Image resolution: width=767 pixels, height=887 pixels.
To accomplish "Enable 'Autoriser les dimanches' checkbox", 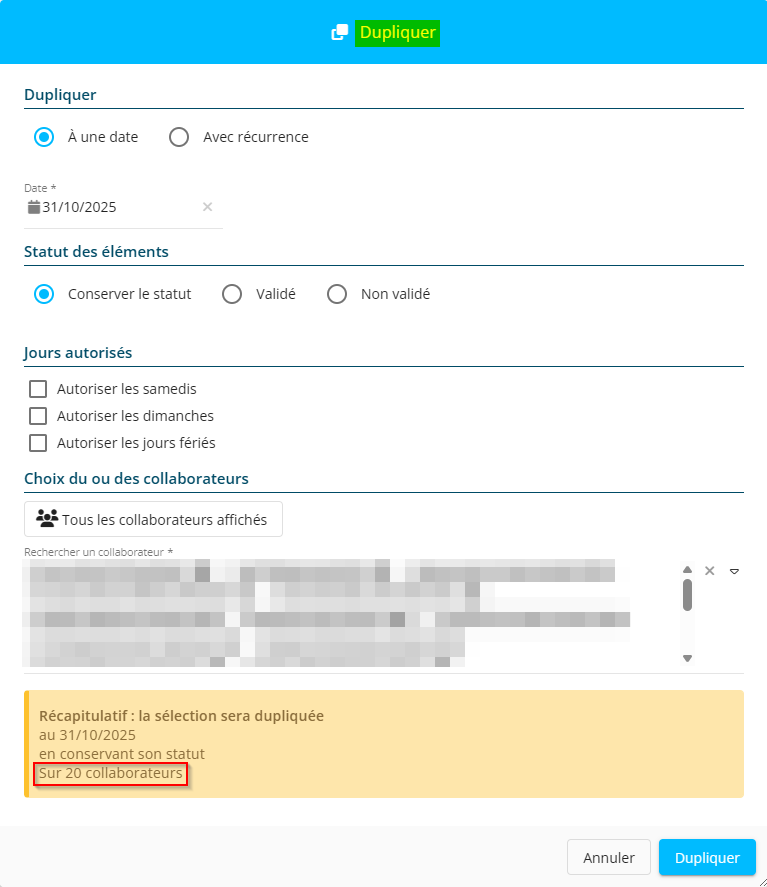I will (x=38, y=416).
